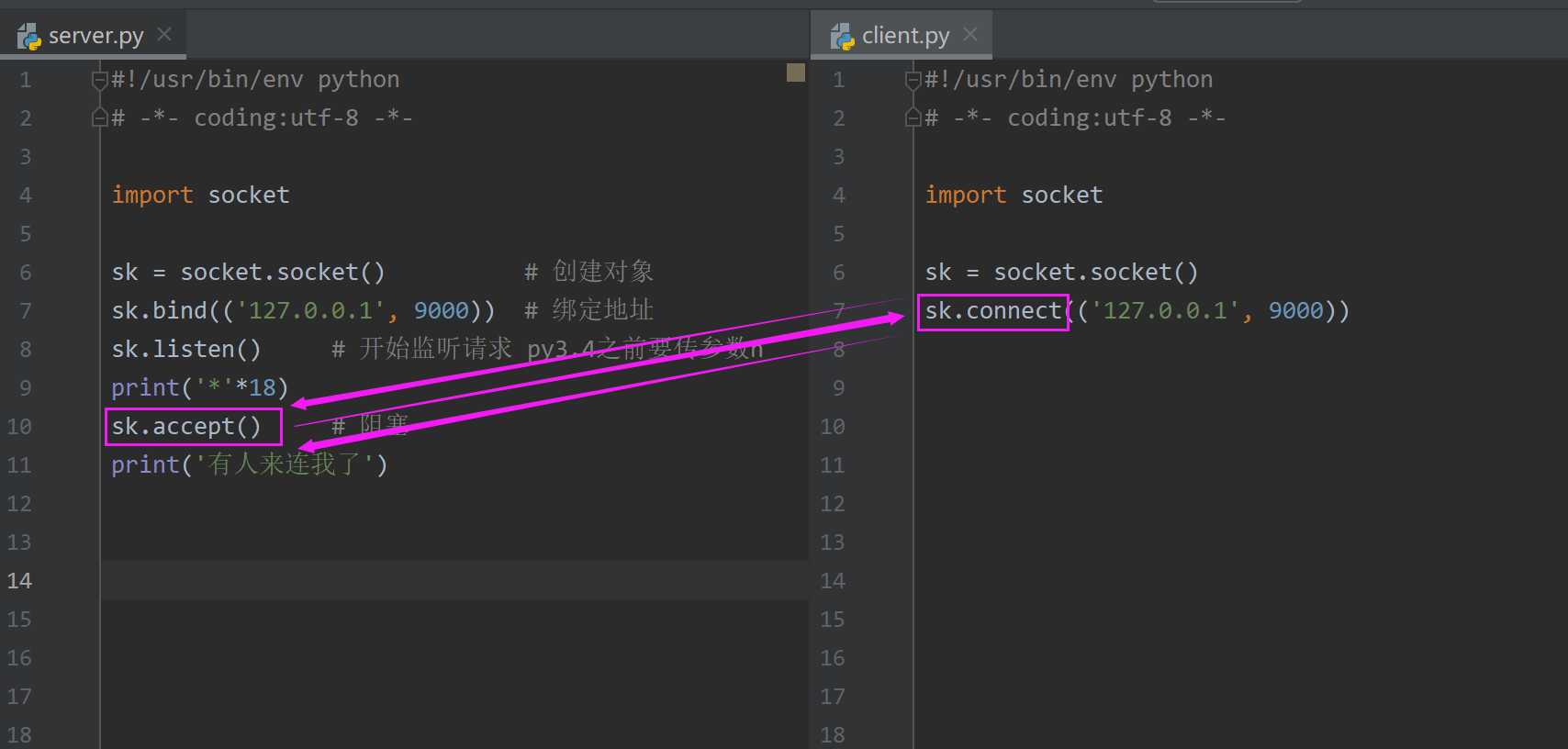This screenshot has height=749, width=1568.
Task: Click the '# 创建对象' comment in server.py
Action: pyautogui.click(x=589, y=272)
